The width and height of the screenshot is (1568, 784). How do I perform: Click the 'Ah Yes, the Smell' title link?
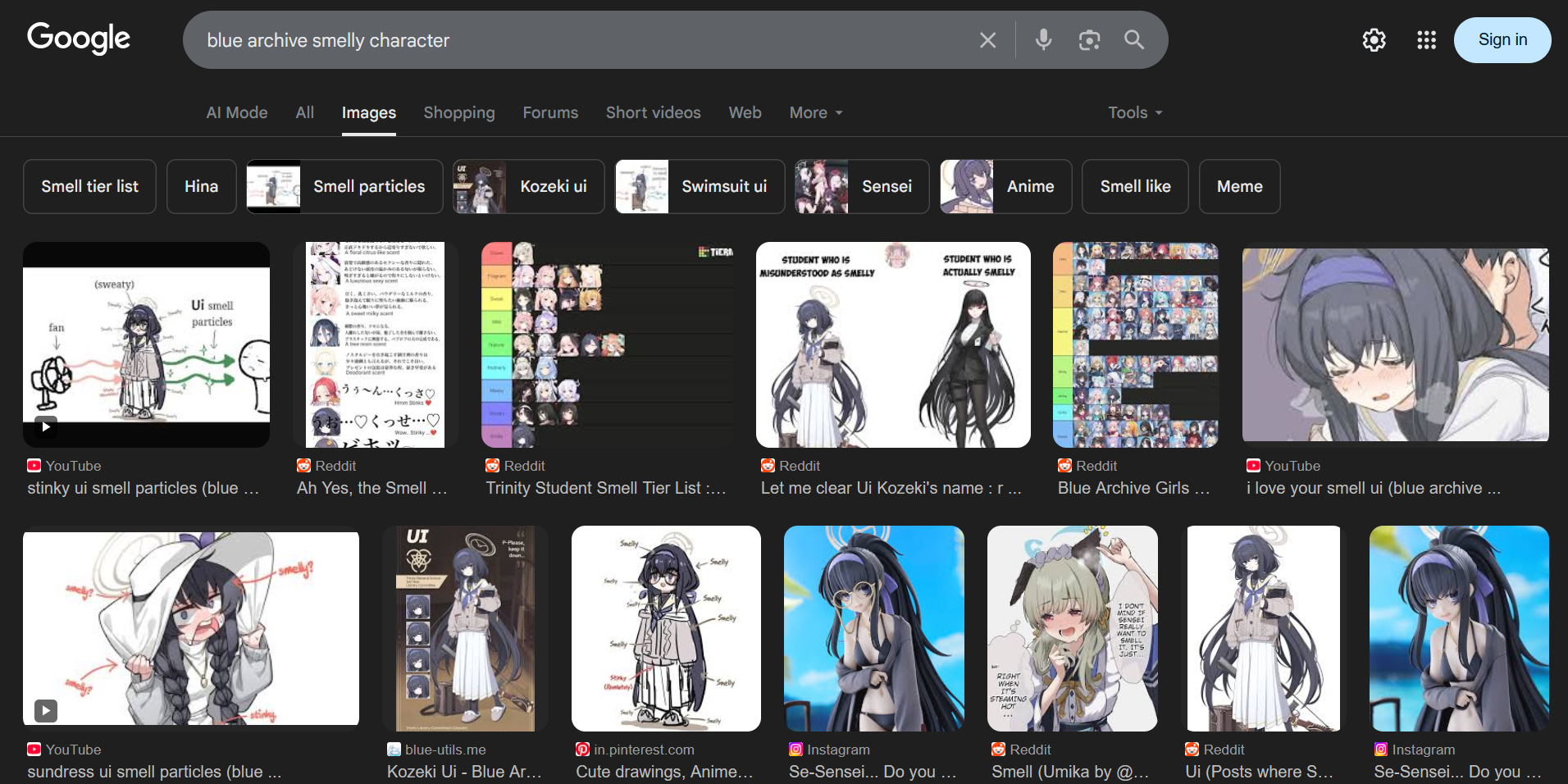pyautogui.click(x=372, y=488)
